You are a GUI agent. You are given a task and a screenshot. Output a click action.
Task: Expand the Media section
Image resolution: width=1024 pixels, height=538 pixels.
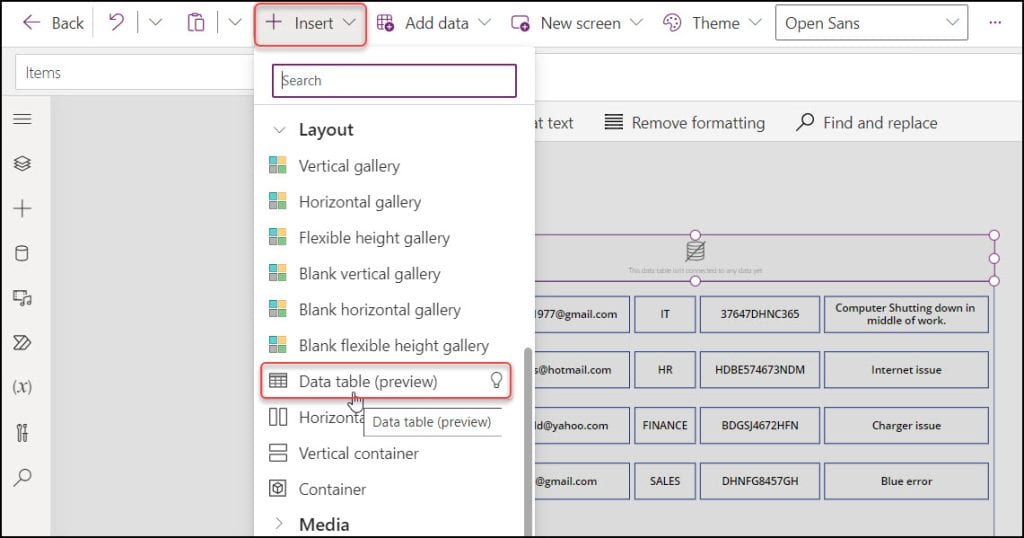pyautogui.click(x=279, y=524)
